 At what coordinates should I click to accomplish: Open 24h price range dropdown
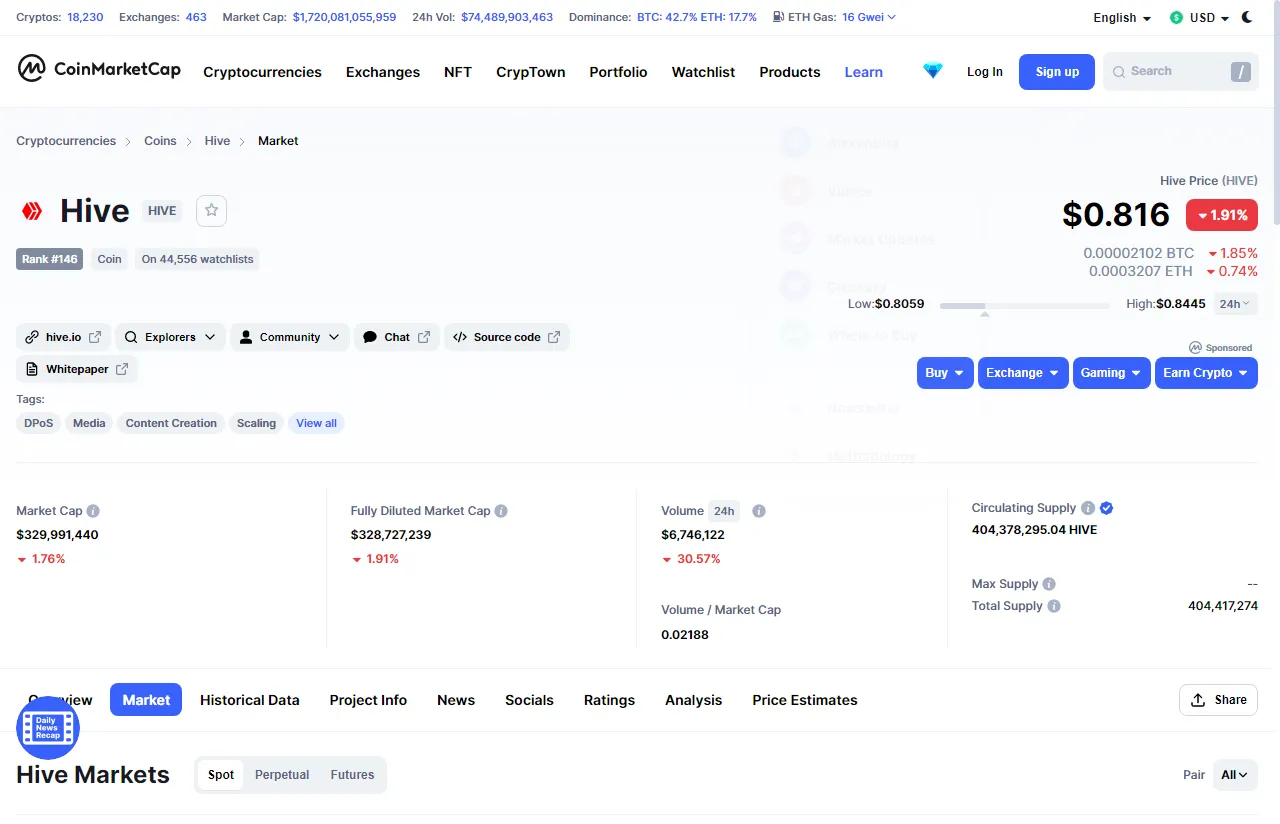[1236, 304]
